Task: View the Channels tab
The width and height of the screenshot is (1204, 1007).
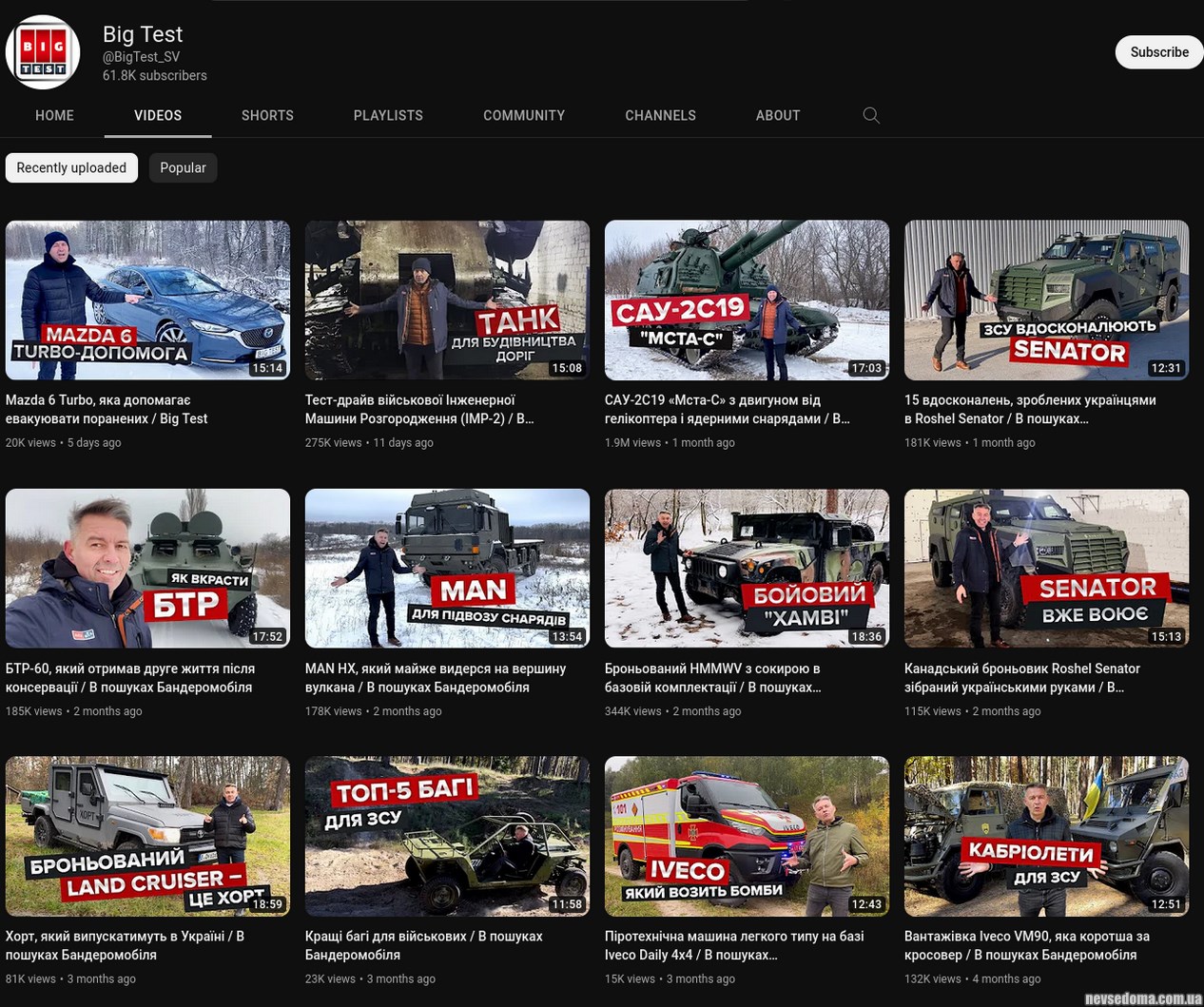Action: [660, 115]
